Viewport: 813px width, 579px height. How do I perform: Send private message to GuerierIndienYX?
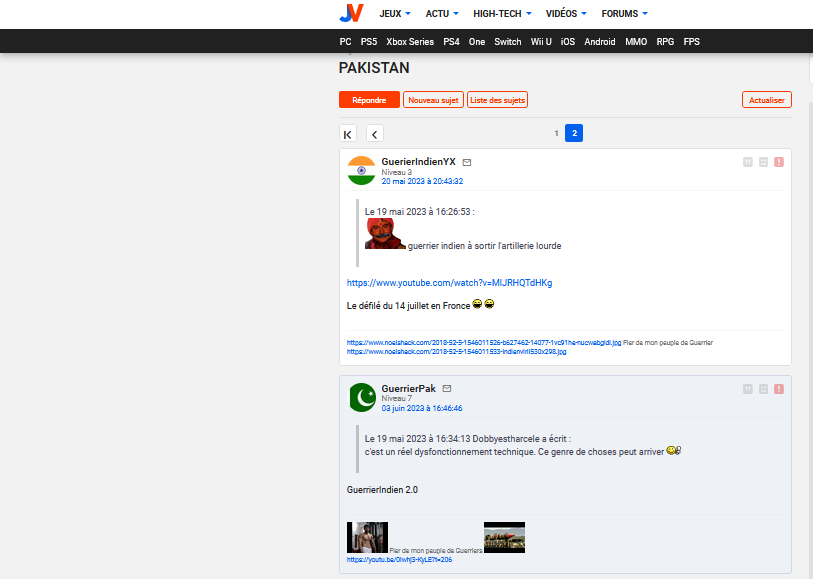click(467, 162)
